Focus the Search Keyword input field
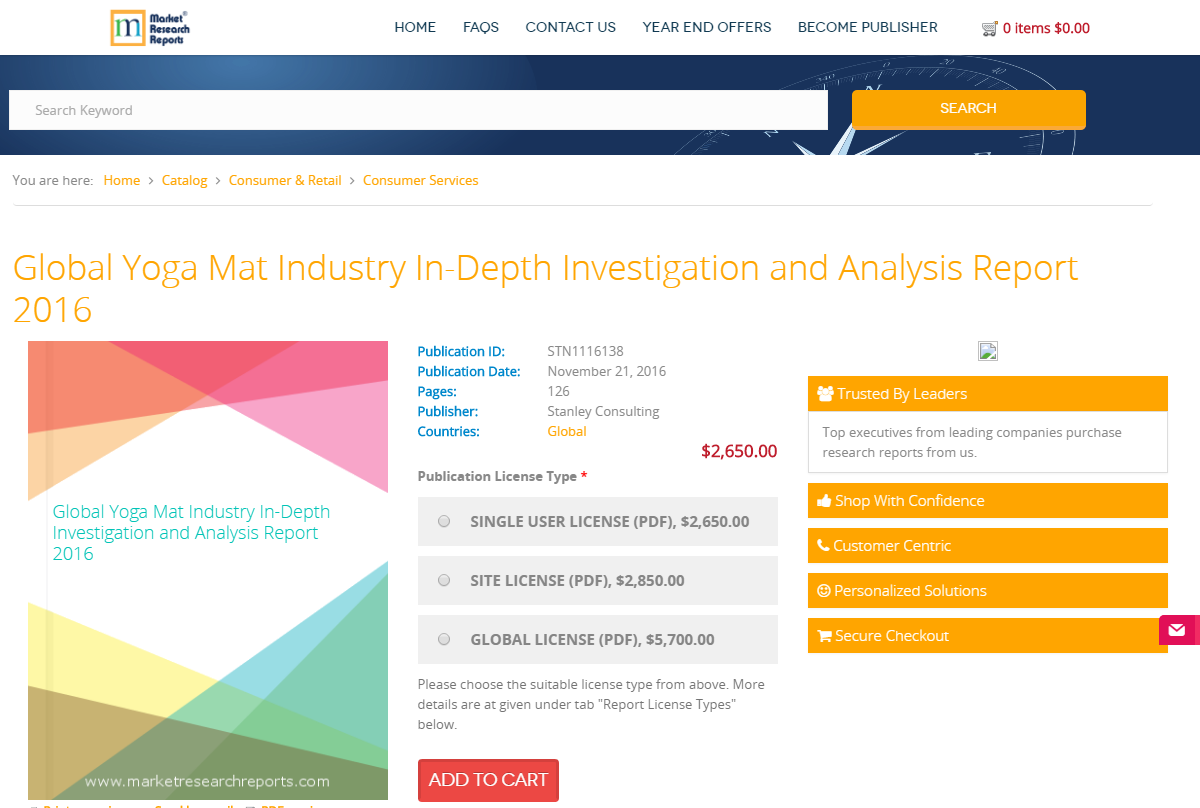Image resolution: width=1200 pixels, height=808 pixels. pos(418,111)
